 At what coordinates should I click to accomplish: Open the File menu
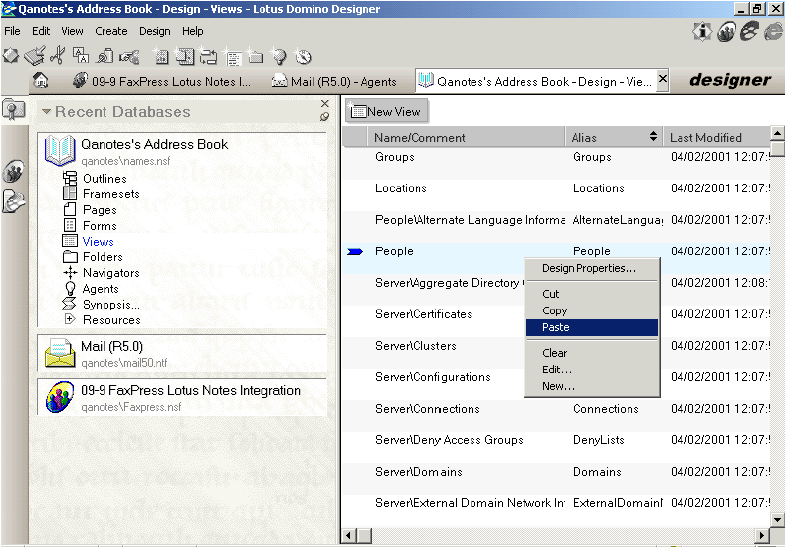[12, 31]
